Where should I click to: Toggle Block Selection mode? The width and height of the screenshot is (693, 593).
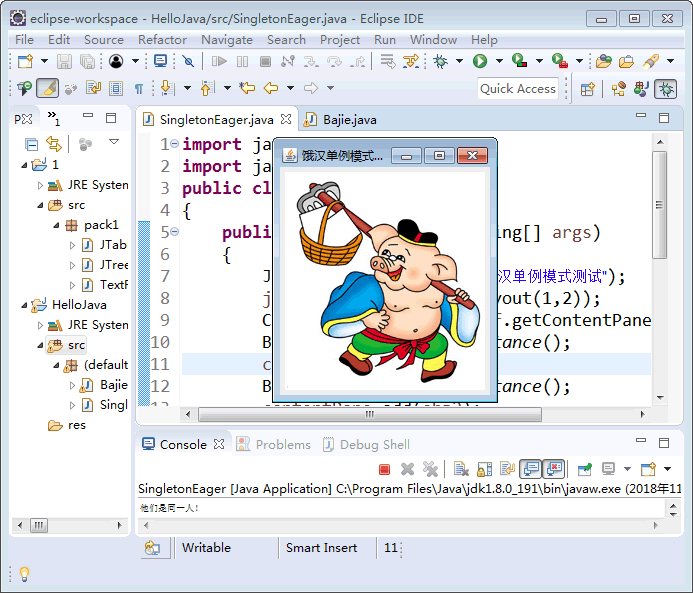coord(116,88)
